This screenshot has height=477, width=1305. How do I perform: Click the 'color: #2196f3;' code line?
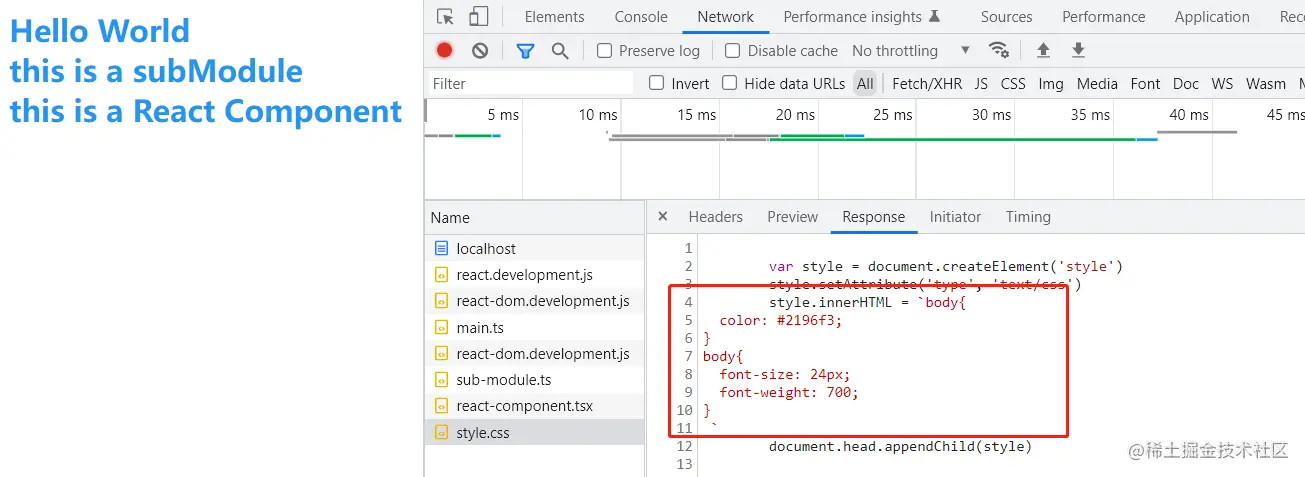click(781, 320)
